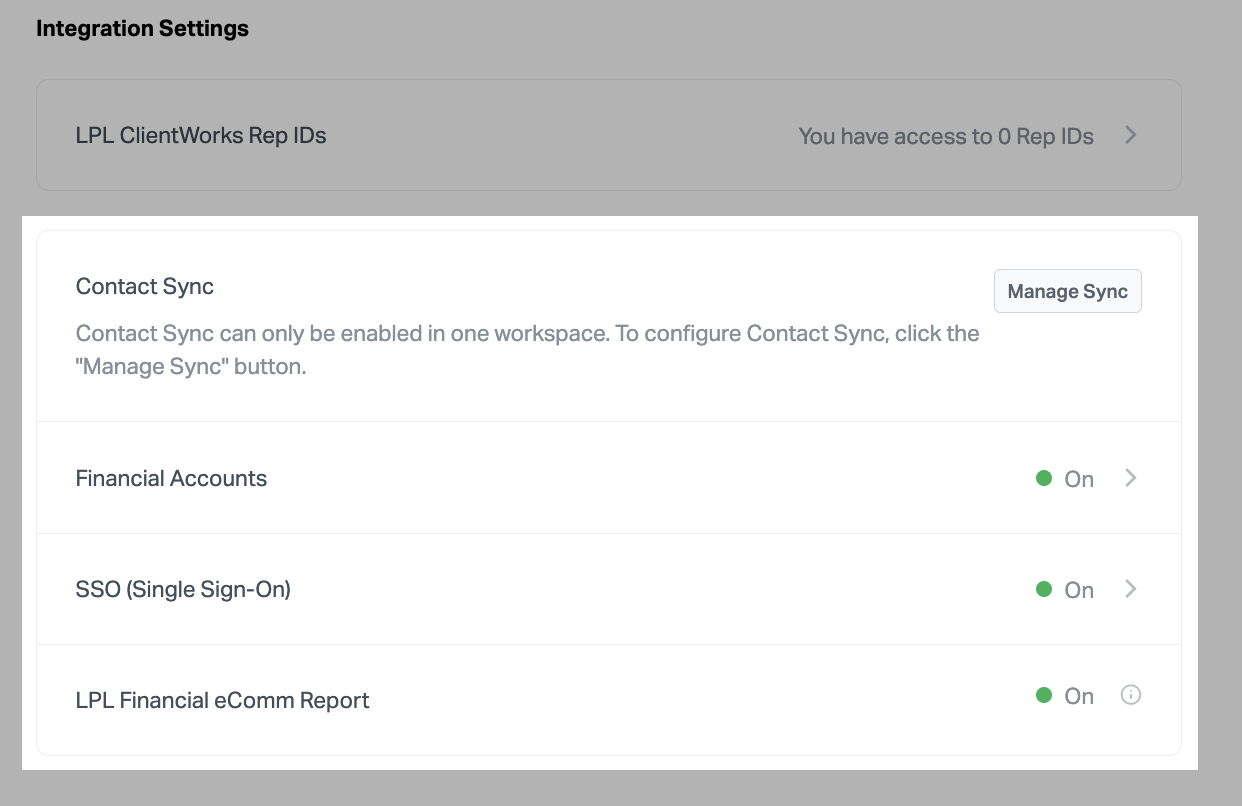Select the Contact Sync section header
The height and width of the screenshot is (806, 1242).
pos(144,287)
